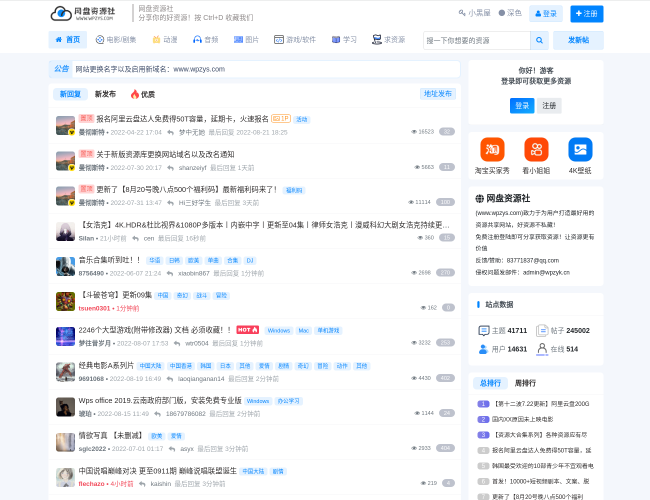Click username flechazo

click(x=92, y=483)
